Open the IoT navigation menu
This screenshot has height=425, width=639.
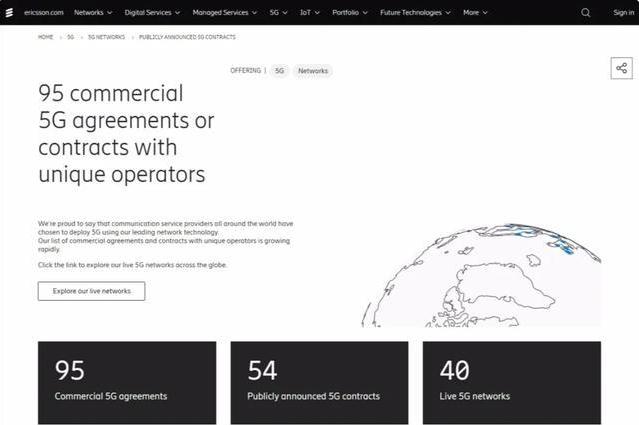[x=310, y=13]
